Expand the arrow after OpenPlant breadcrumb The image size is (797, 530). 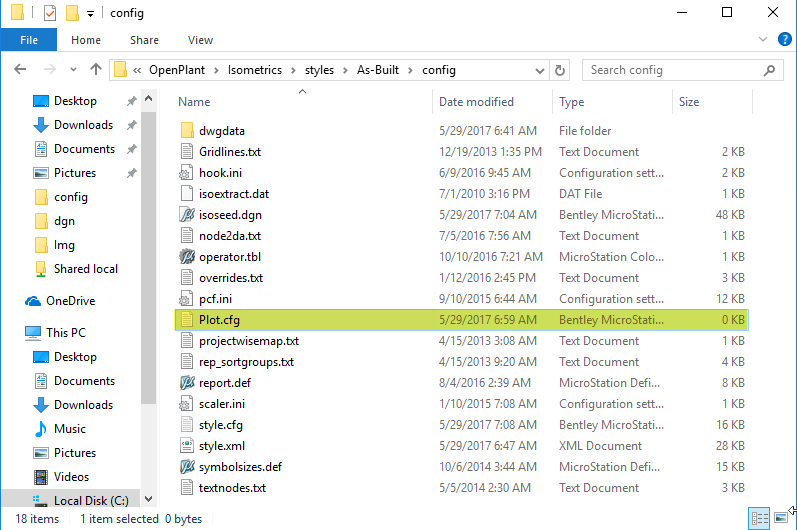point(217,70)
